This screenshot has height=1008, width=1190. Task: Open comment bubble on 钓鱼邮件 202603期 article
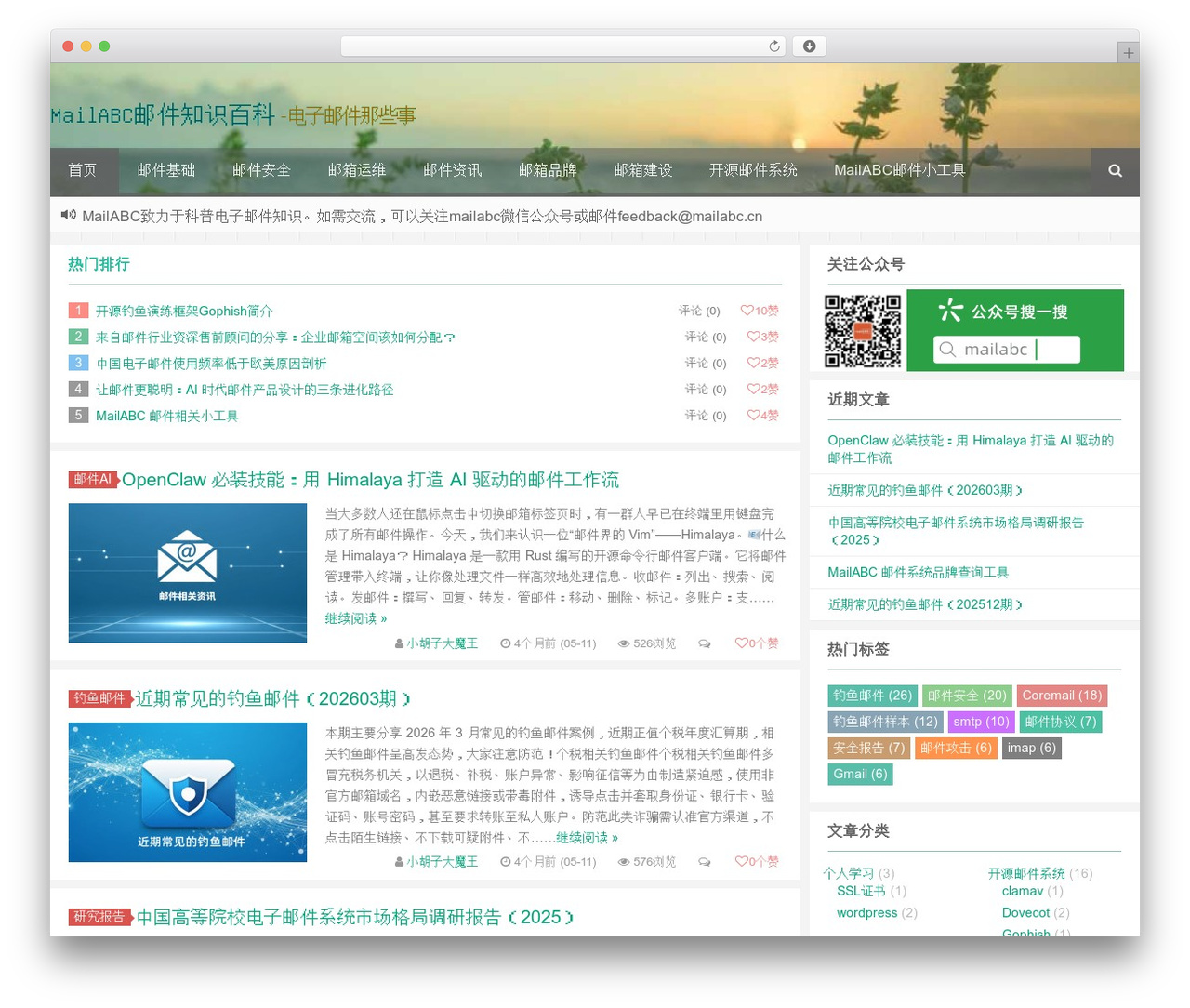click(x=705, y=862)
